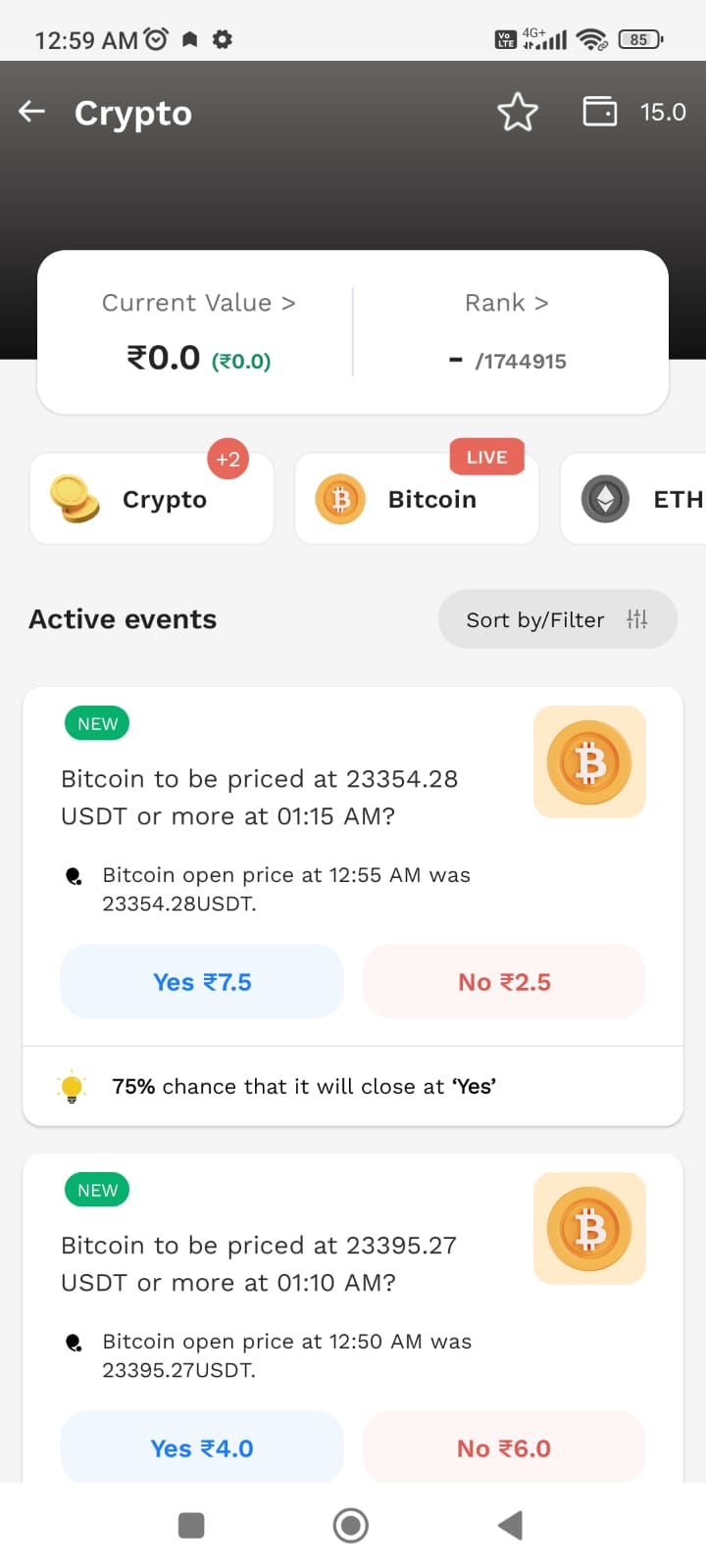Tap the Ethereum logo icon
The height and width of the screenshot is (1568, 706).
(605, 499)
